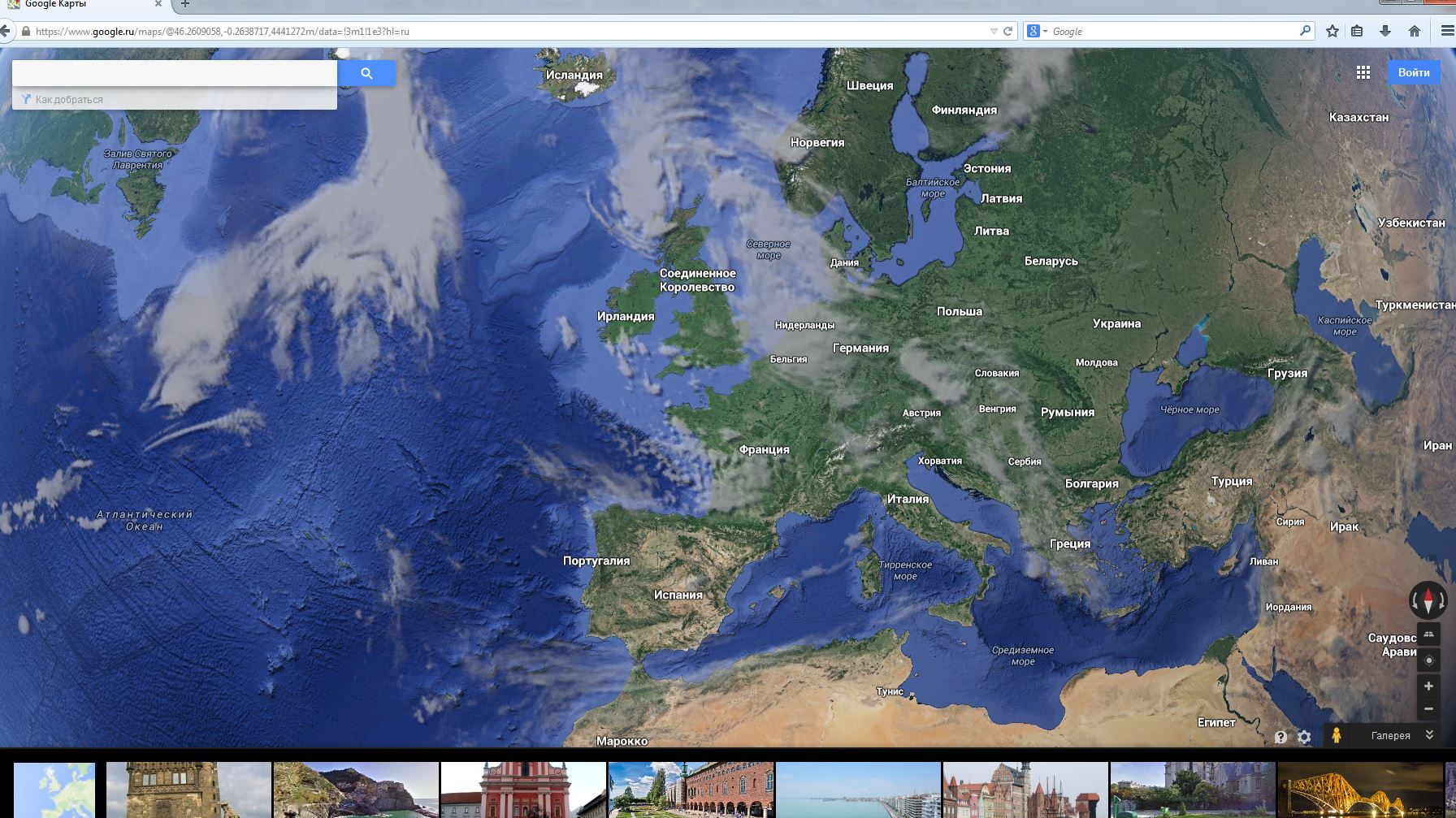This screenshot has width=1456, height=818.
Task: Close the Google Карты tab
Action: pos(158,4)
